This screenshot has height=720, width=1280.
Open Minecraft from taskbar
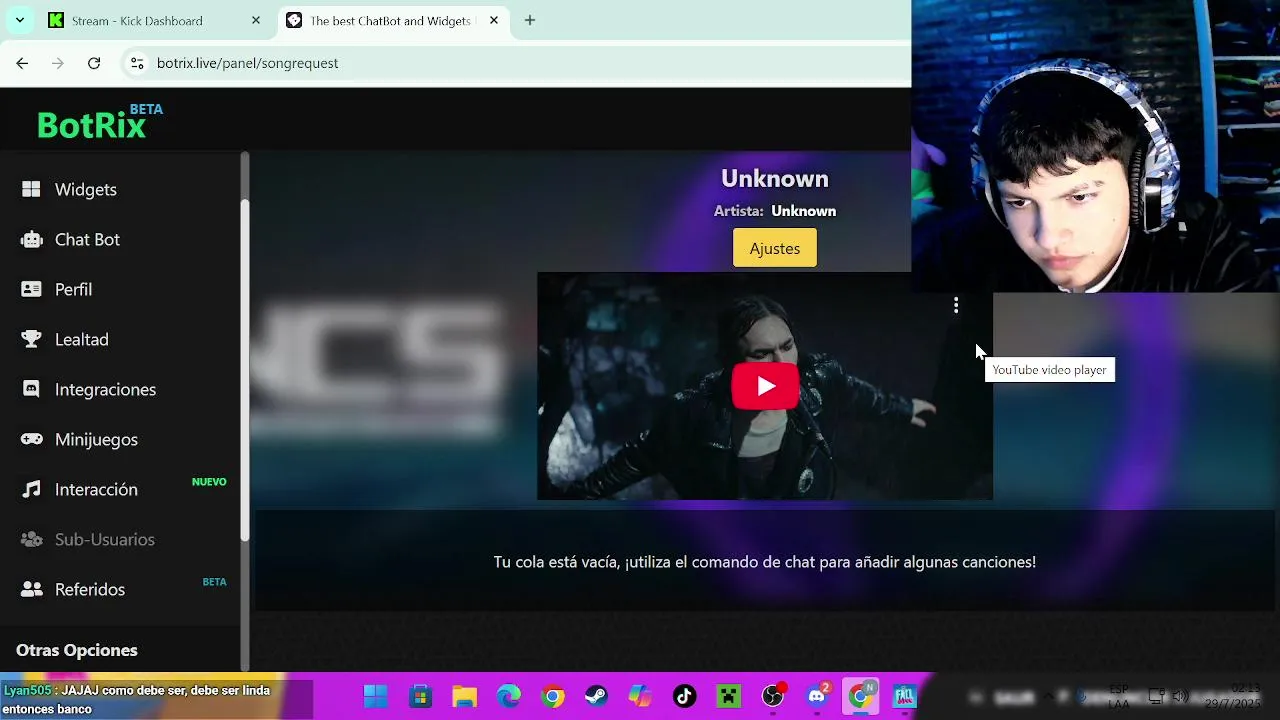coord(728,696)
